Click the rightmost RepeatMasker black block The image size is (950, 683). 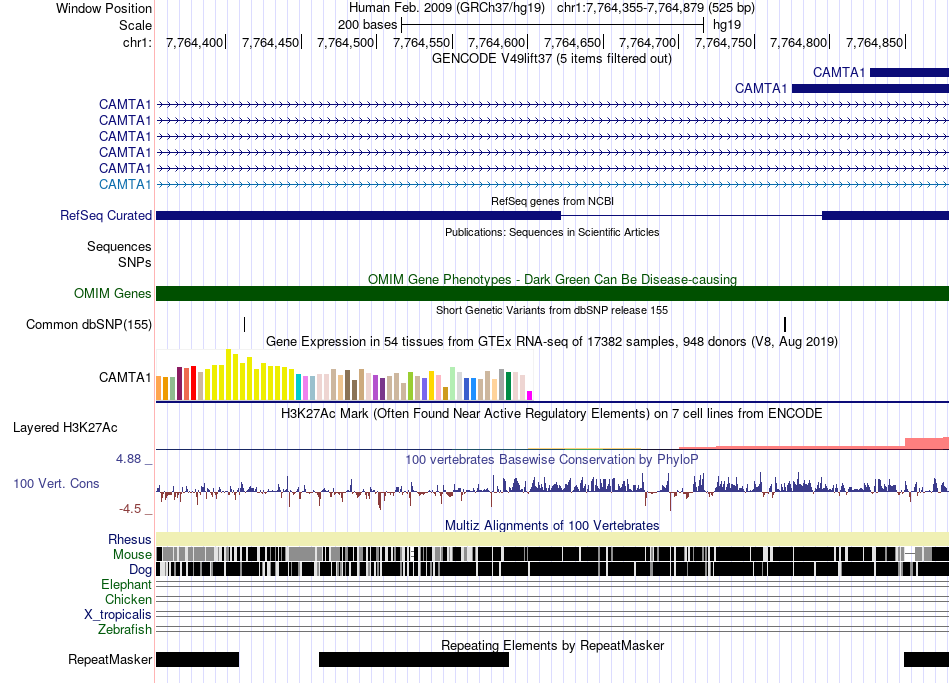pyautogui.click(x=926, y=659)
